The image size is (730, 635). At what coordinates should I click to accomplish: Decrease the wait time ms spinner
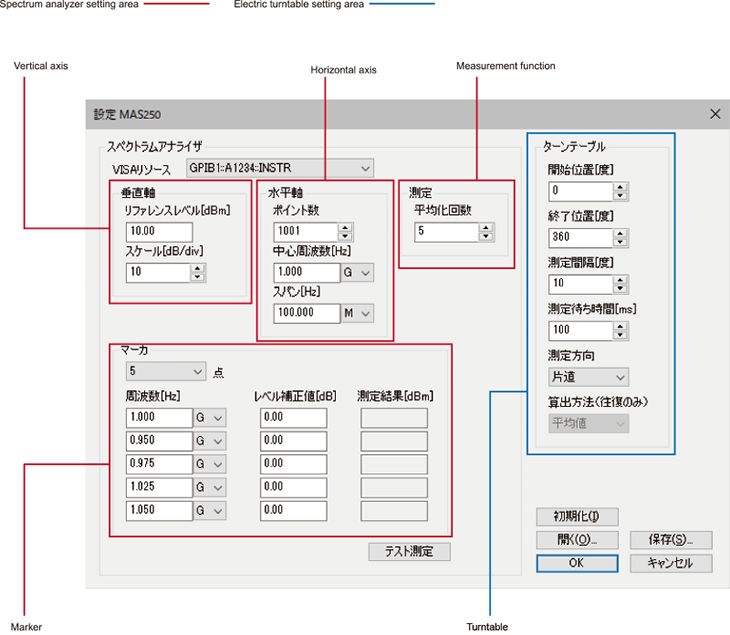[620, 335]
